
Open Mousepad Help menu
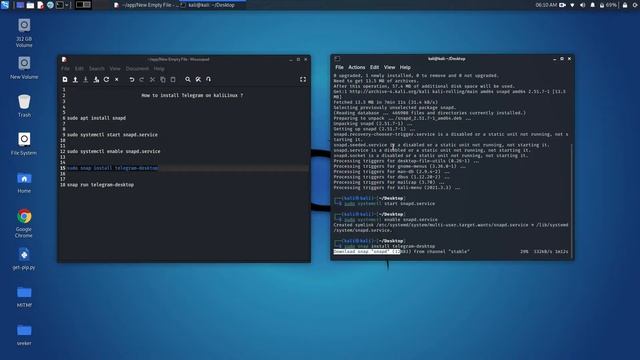pyautogui.click(x=159, y=69)
